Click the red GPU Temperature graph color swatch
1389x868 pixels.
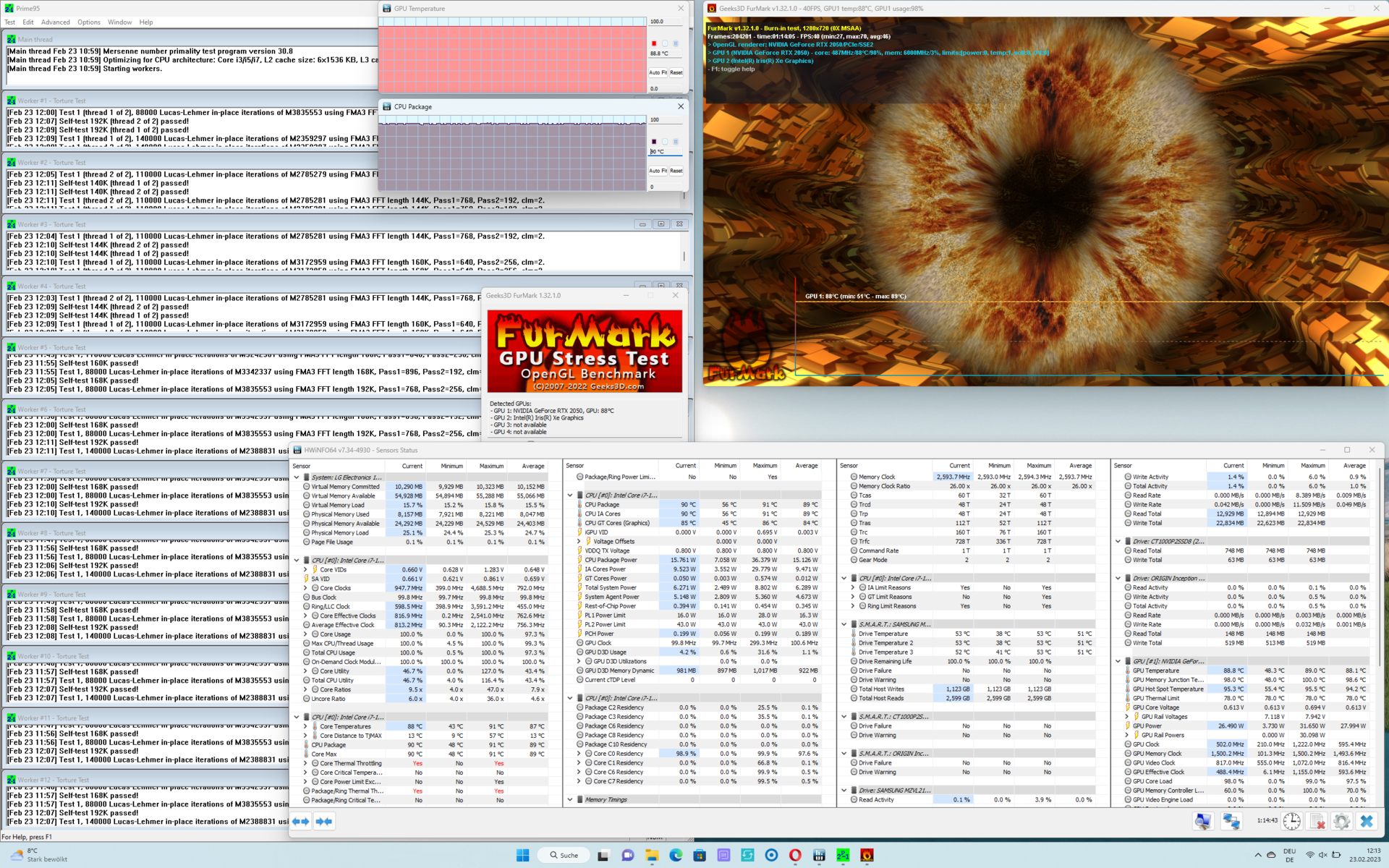pyautogui.click(x=654, y=43)
